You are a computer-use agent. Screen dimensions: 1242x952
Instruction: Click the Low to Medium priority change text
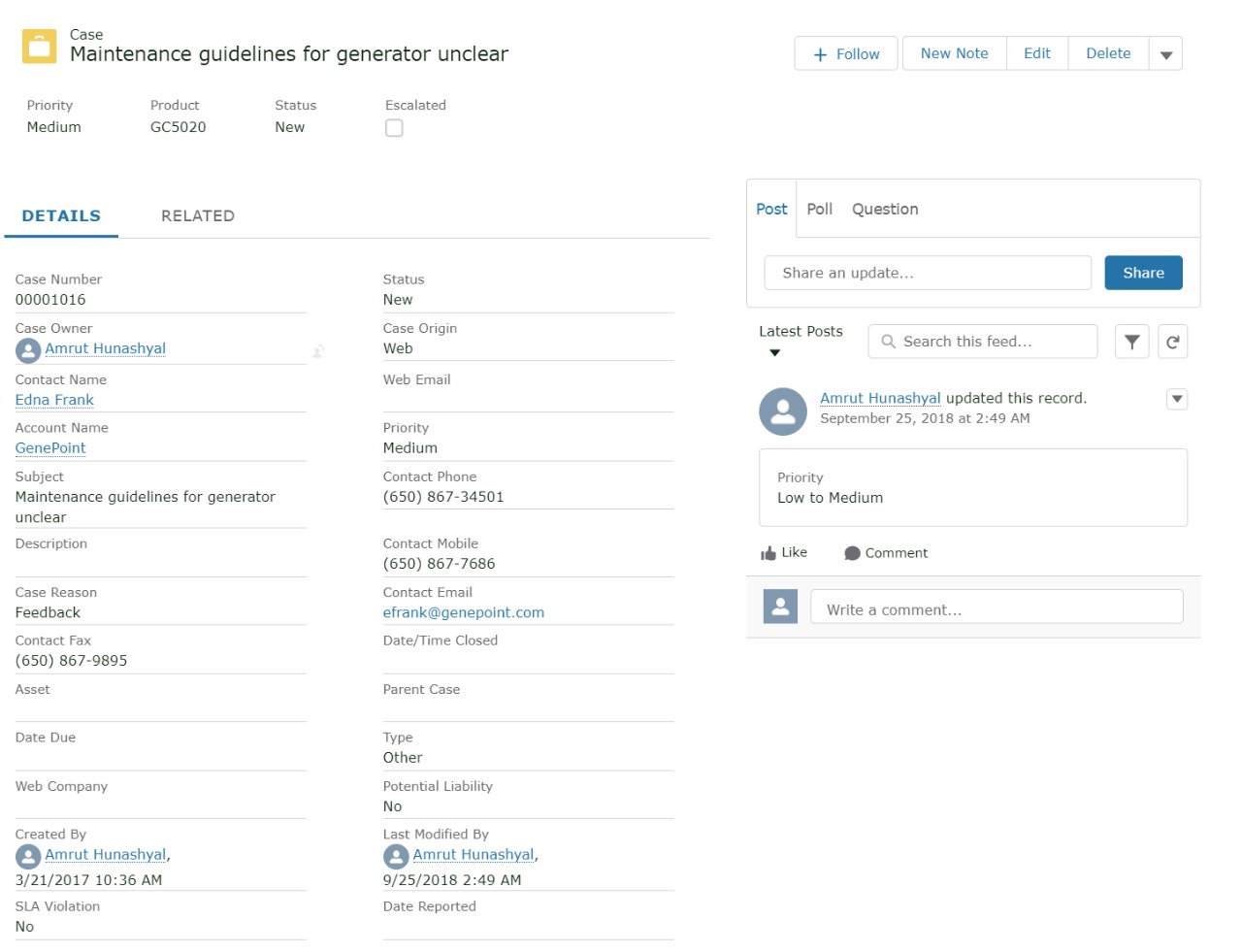click(831, 498)
